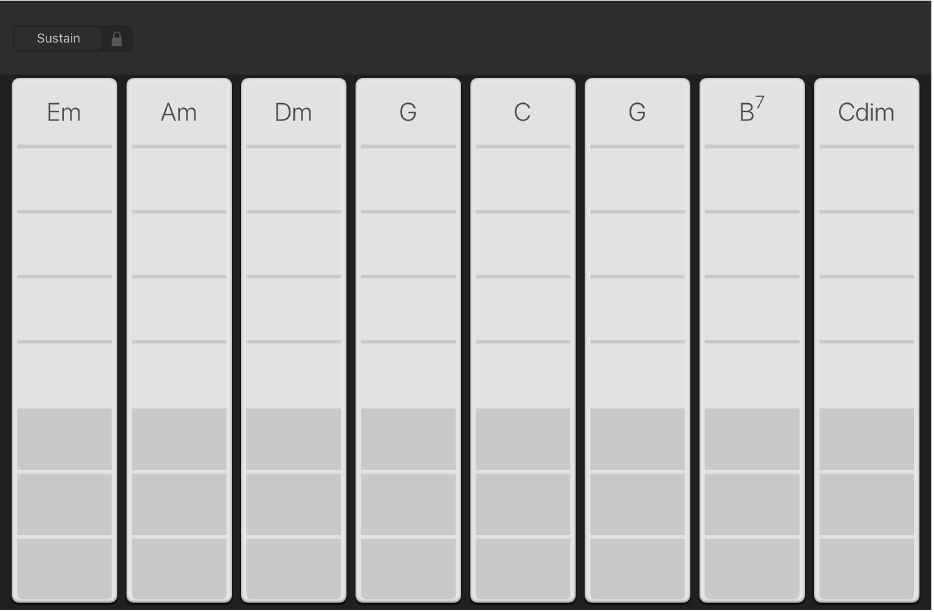Strum the bottom chord zone of the second G strip
Image resolution: width=934 pixels, height=612 pixels.
coord(637,570)
